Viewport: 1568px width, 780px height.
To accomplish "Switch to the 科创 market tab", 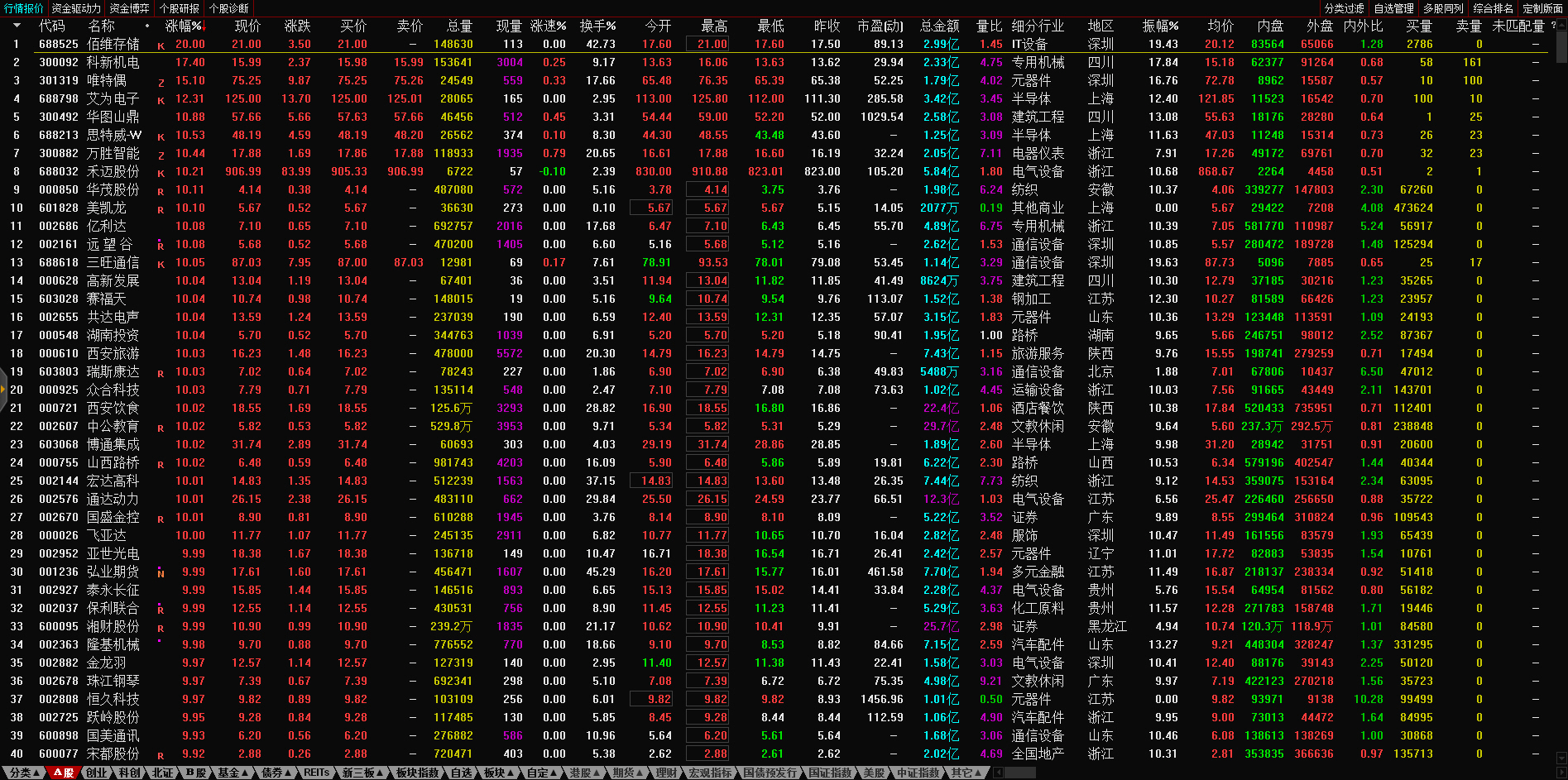I will point(129,773).
